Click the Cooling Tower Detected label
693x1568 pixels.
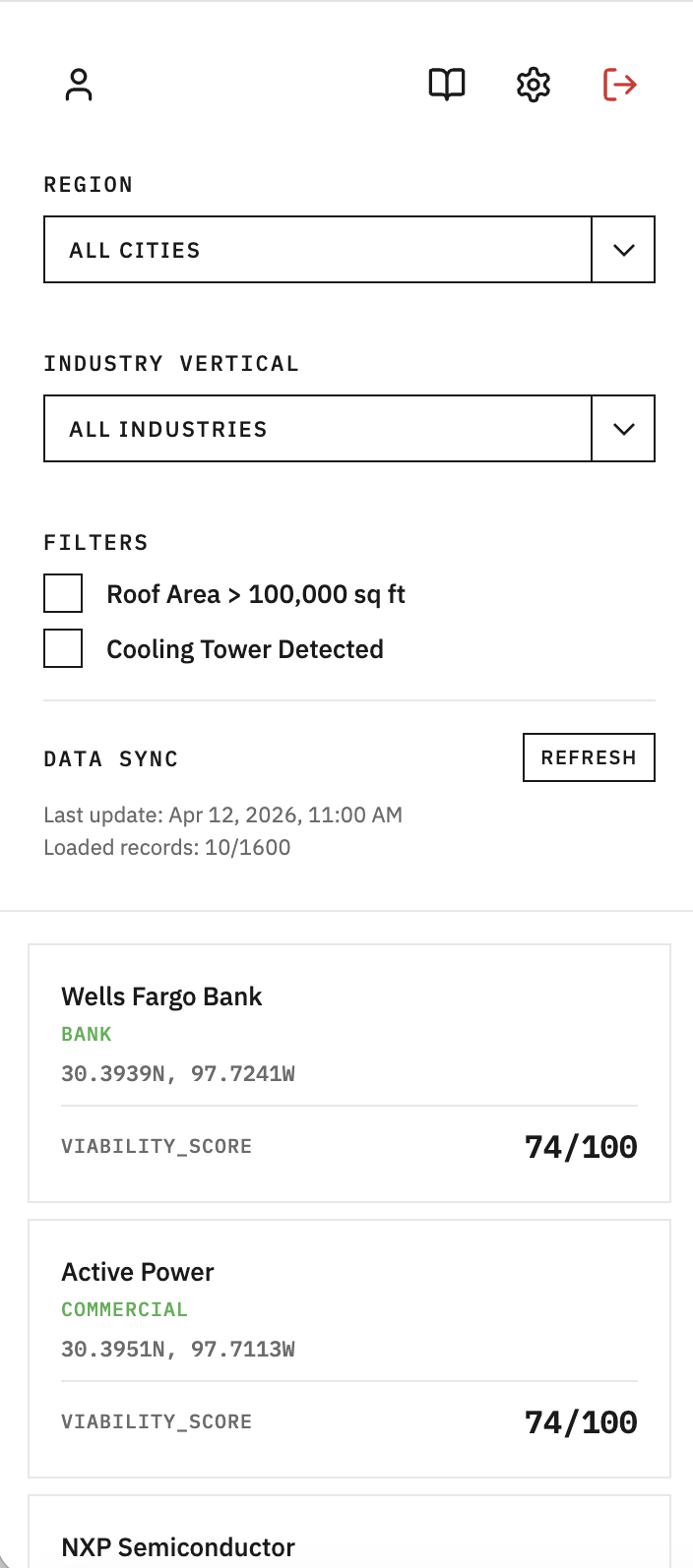coord(245,649)
